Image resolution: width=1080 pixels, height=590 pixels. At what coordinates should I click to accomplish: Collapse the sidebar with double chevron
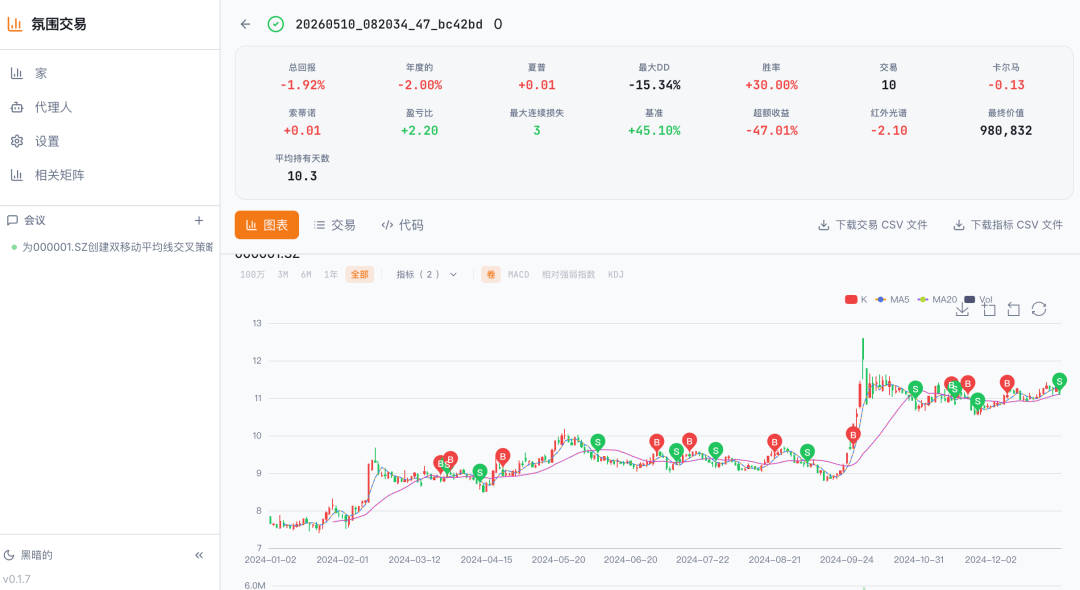pos(199,555)
